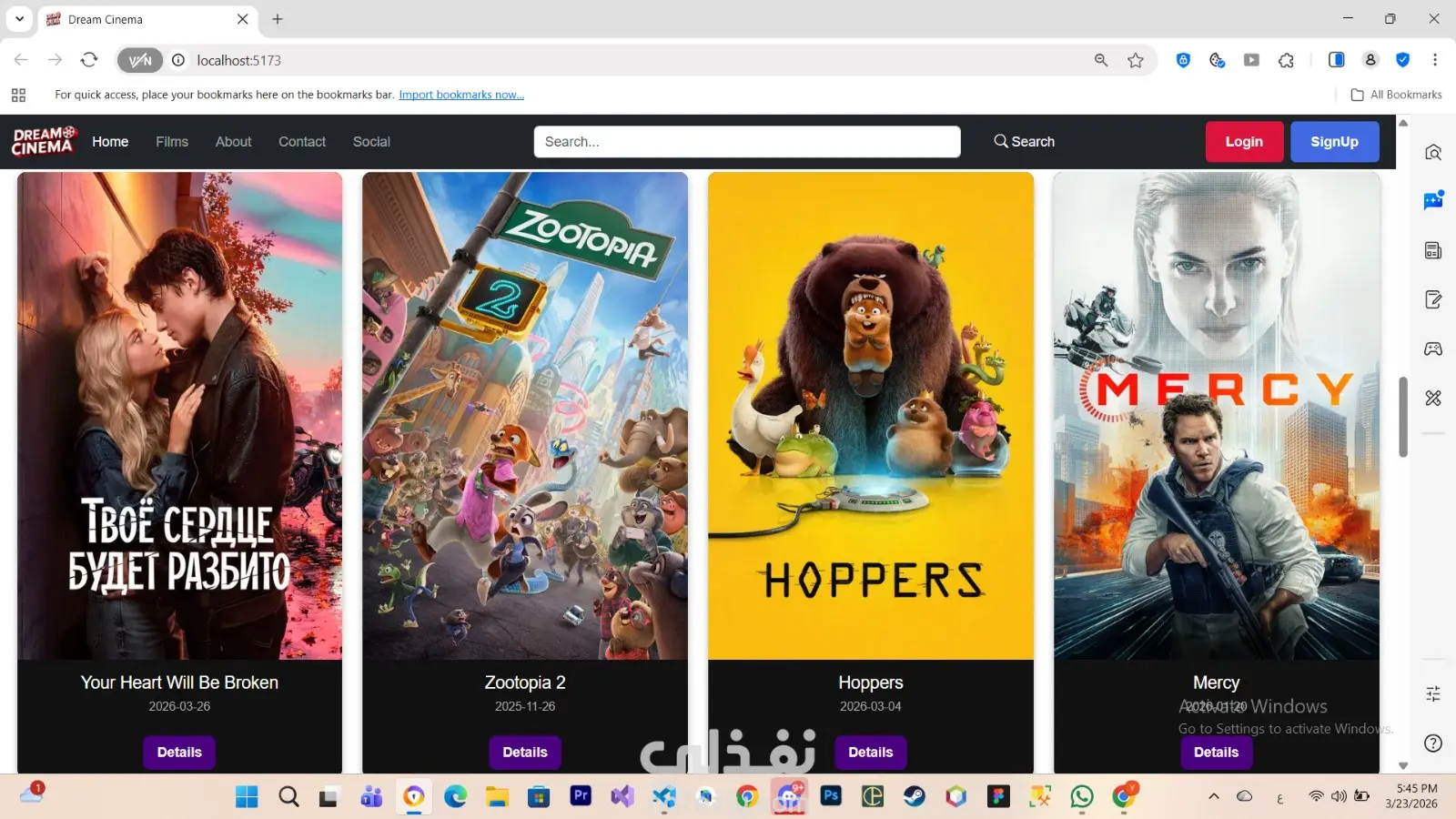Click the Search button with magnifier
This screenshot has width=1456, height=819.
tap(1025, 142)
